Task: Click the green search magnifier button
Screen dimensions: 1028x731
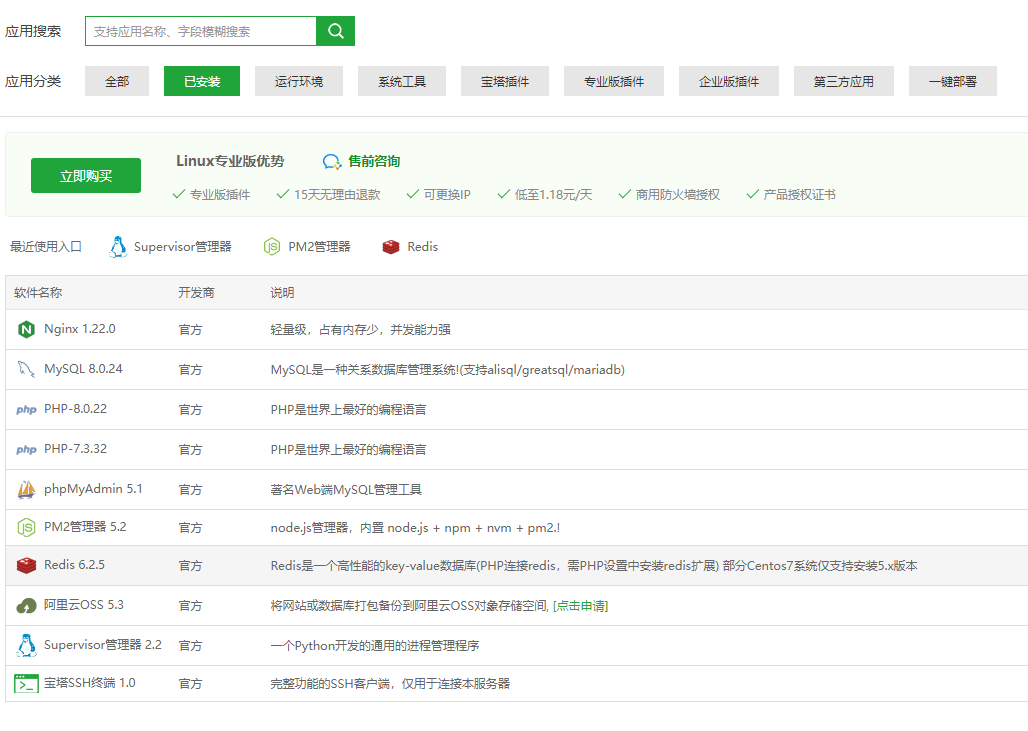Action: (x=335, y=31)
